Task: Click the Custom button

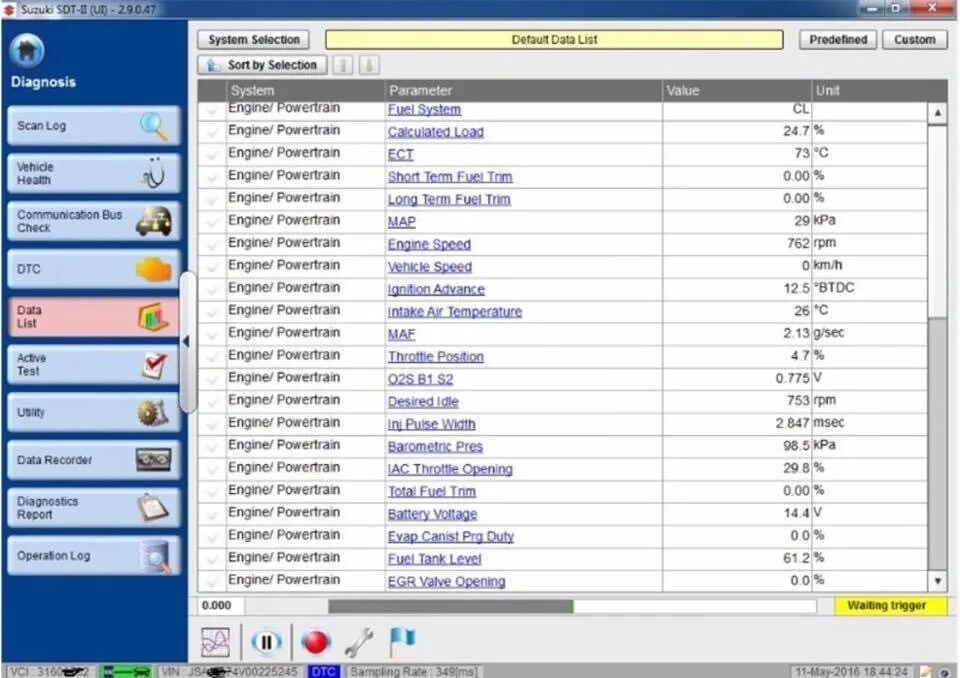Action: pyautogui.click(x=915, y=40)
